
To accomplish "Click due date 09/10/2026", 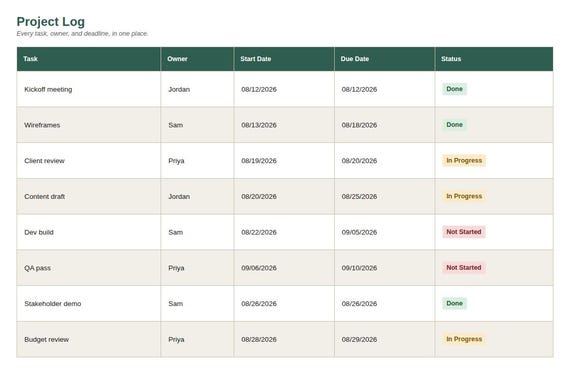I will point(359,268).
